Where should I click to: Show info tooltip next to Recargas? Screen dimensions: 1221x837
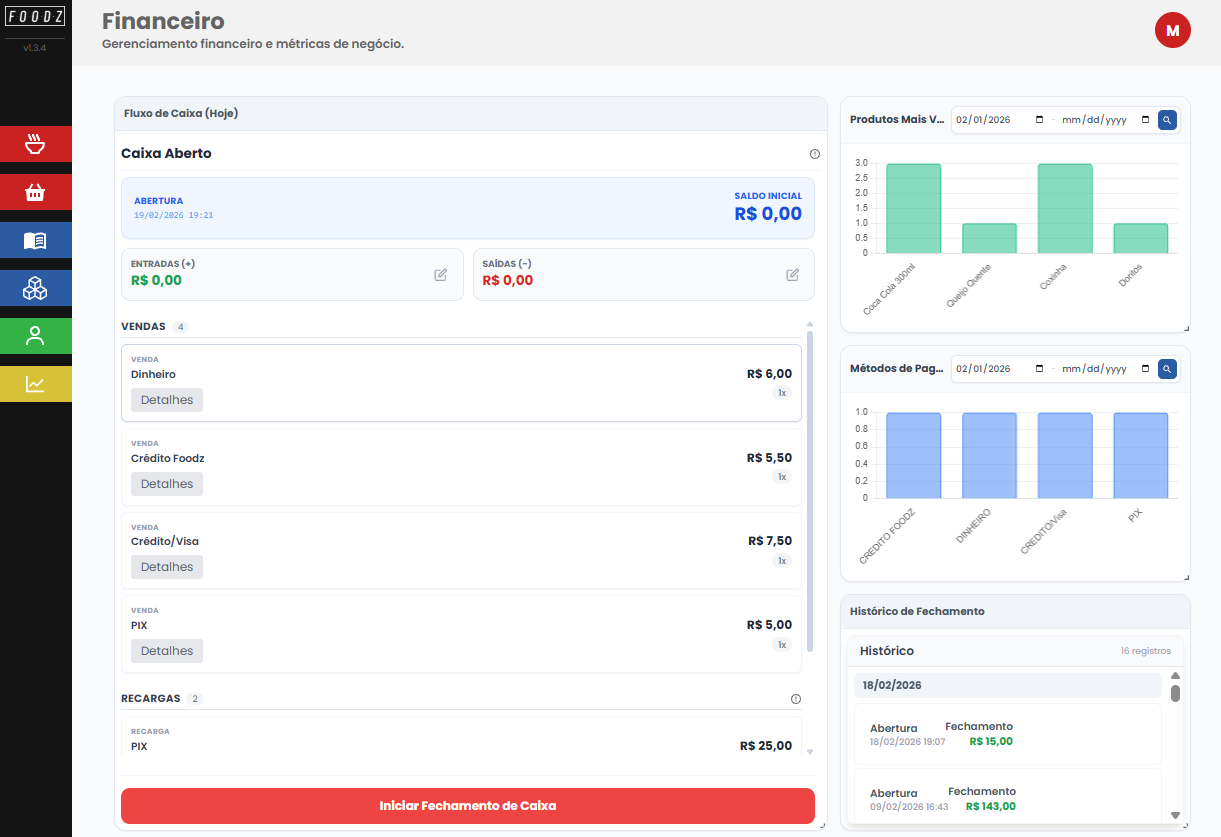(x=795, y=698)
